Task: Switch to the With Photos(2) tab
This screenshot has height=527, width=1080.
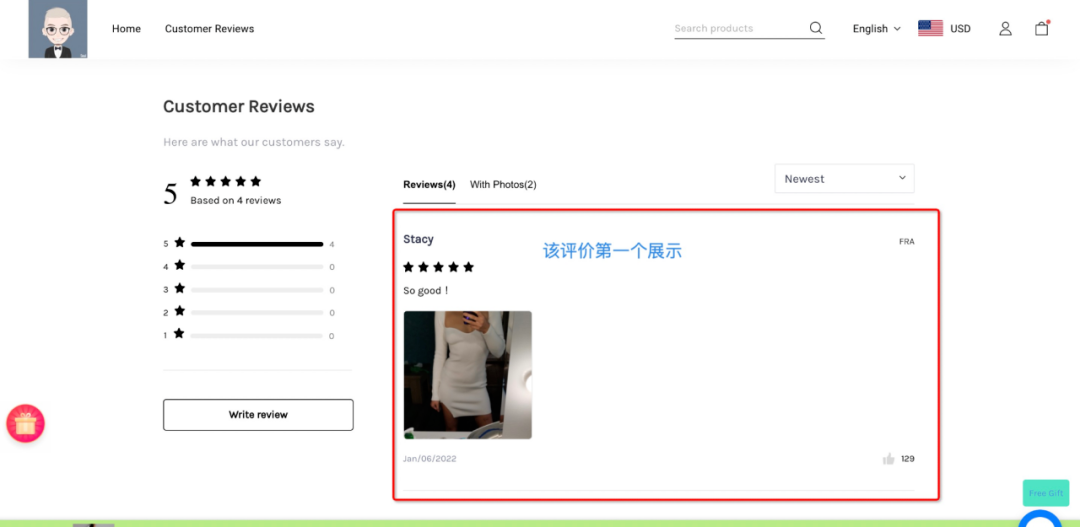Action: coord(503,185)
